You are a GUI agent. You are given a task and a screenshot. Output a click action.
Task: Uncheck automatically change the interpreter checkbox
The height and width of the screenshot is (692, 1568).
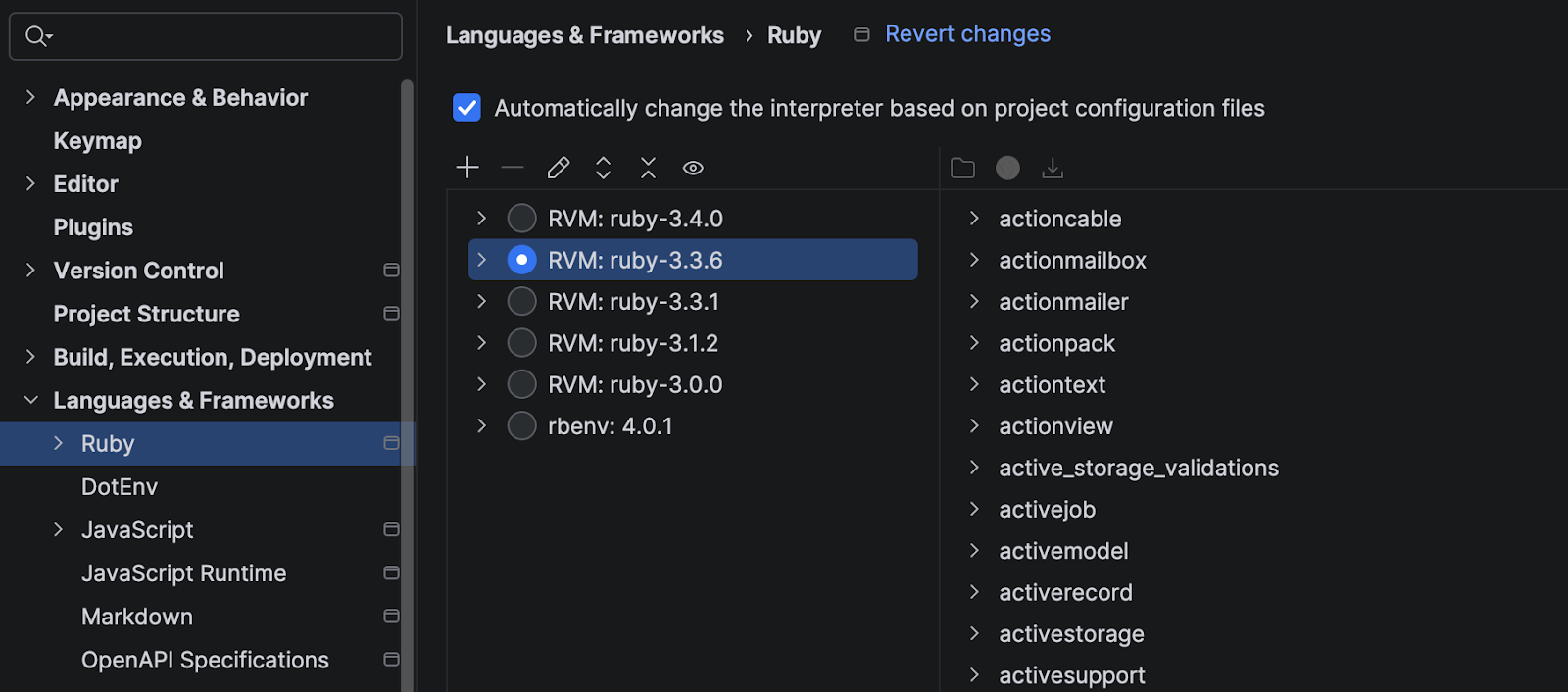coord(467,108)
